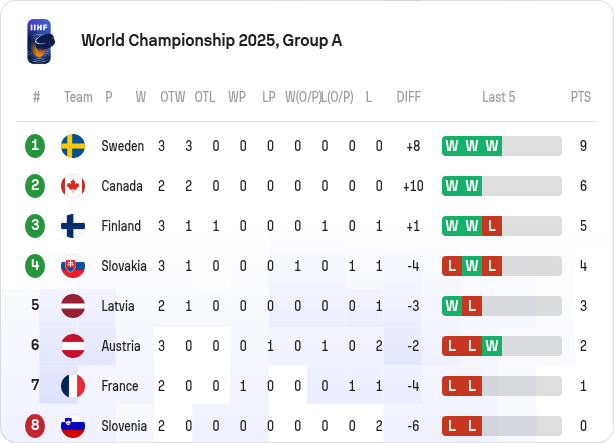Screen dimensions: 614x443
Task: Click the Last 5 column header
Action: pyautogui.click(x=498, y=97)
